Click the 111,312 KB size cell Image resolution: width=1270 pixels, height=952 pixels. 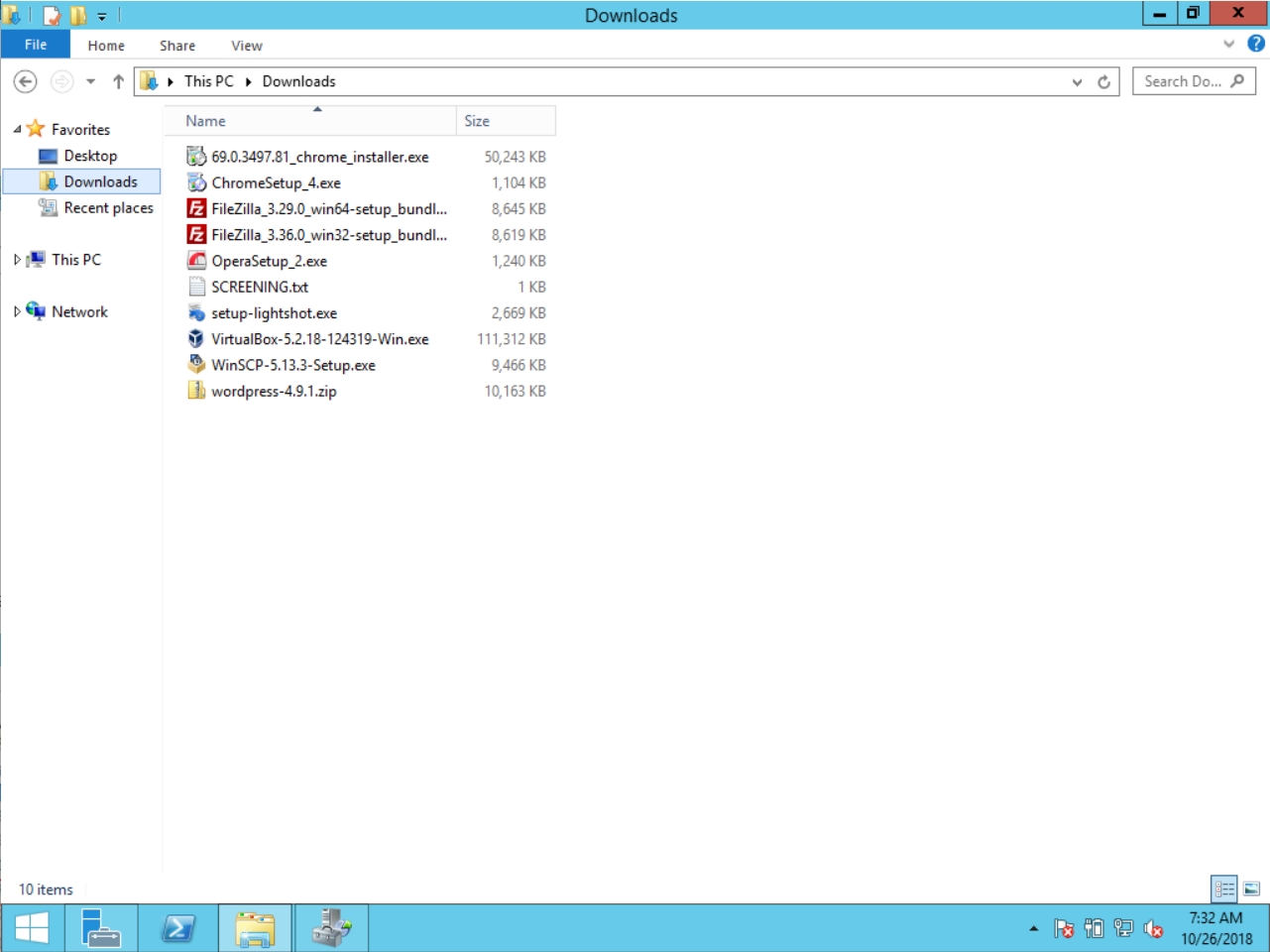(512, 339)
